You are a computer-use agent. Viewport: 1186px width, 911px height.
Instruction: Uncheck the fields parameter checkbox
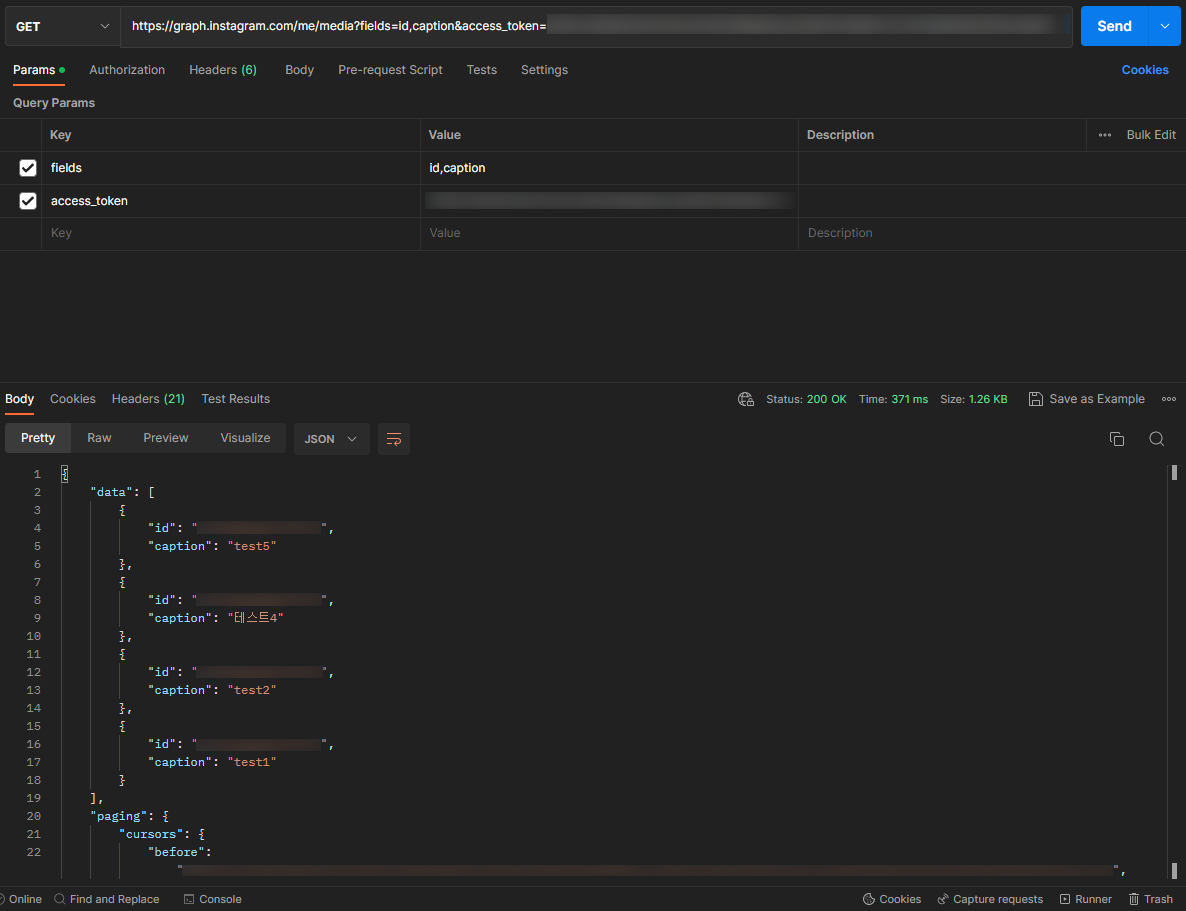28,168
